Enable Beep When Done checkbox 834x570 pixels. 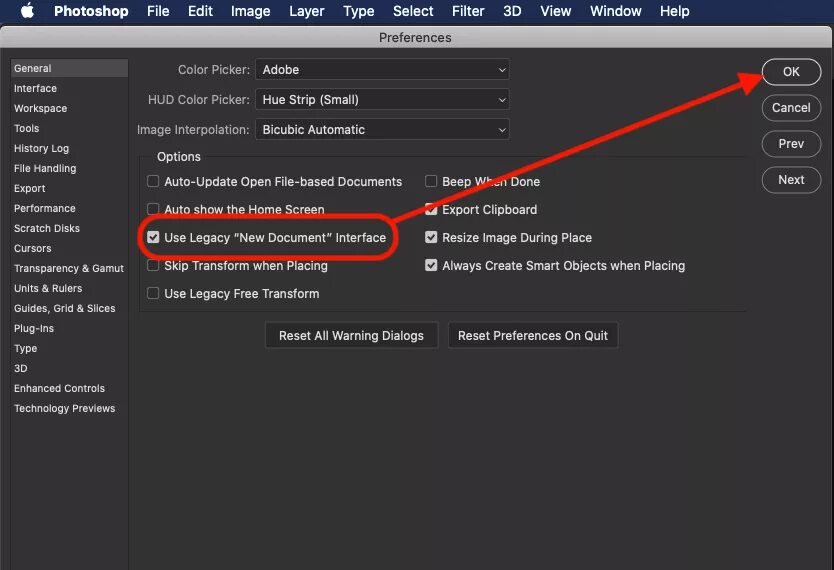tap(431, 181)
